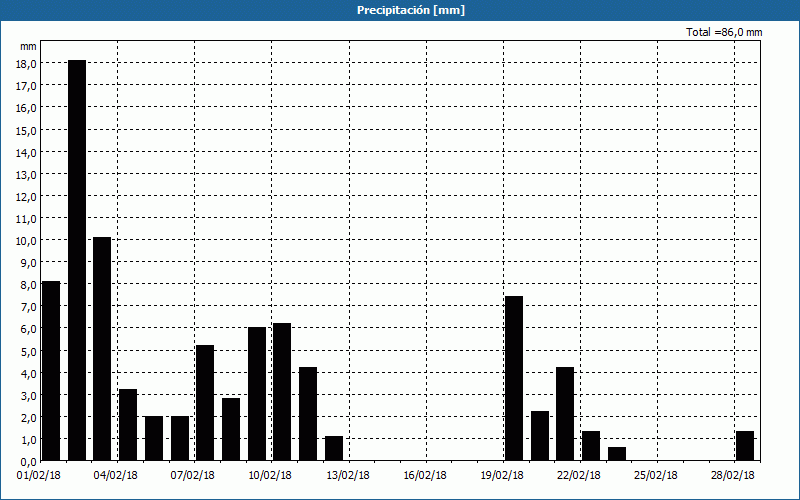Select the '04/02/18' date label
Viewport: 800px width, 500px height.
pyautogui.click(x=116, y=476)
